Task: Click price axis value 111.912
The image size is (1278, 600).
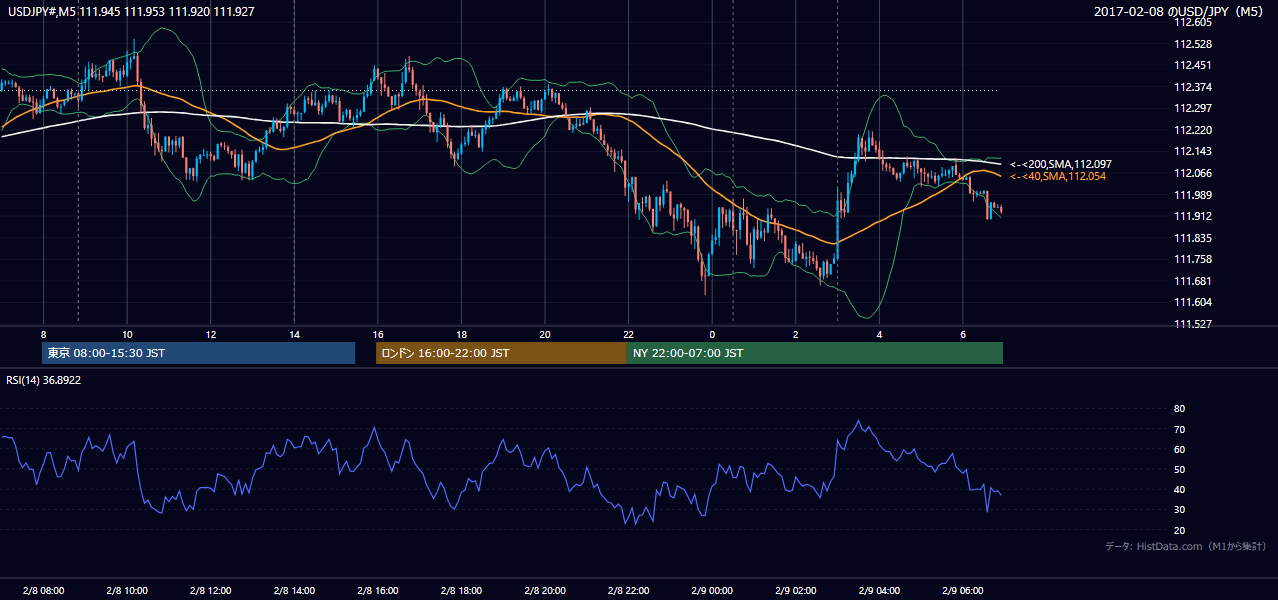Action: [1191, 216]
